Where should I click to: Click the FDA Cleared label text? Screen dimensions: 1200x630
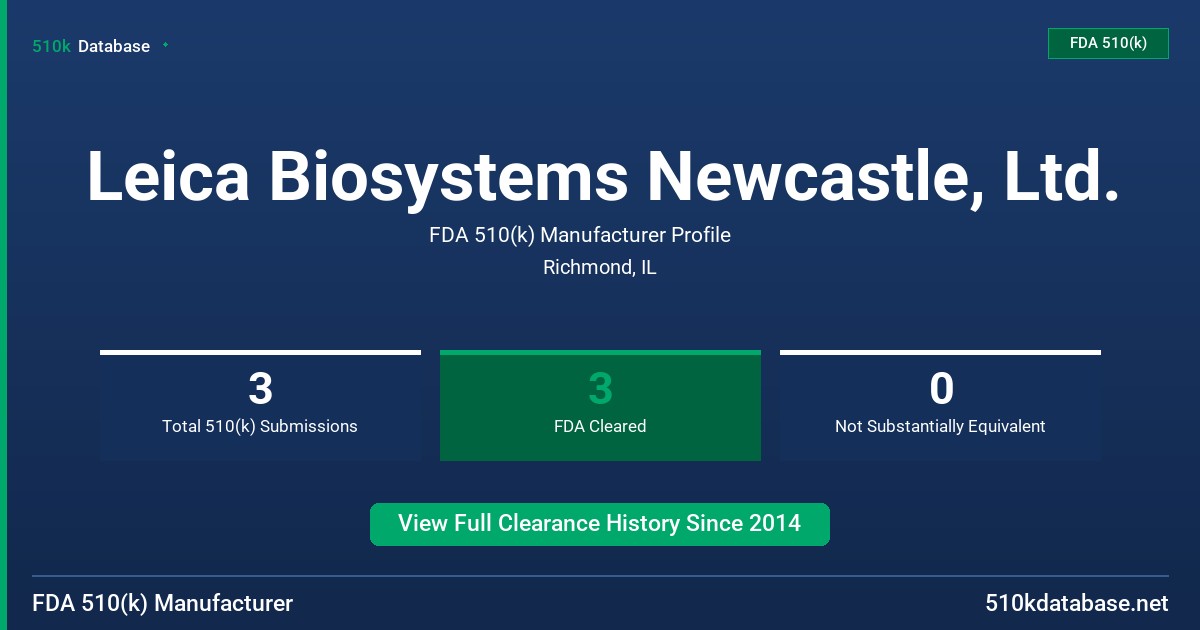pyautogui.click(x=600, y=426)
